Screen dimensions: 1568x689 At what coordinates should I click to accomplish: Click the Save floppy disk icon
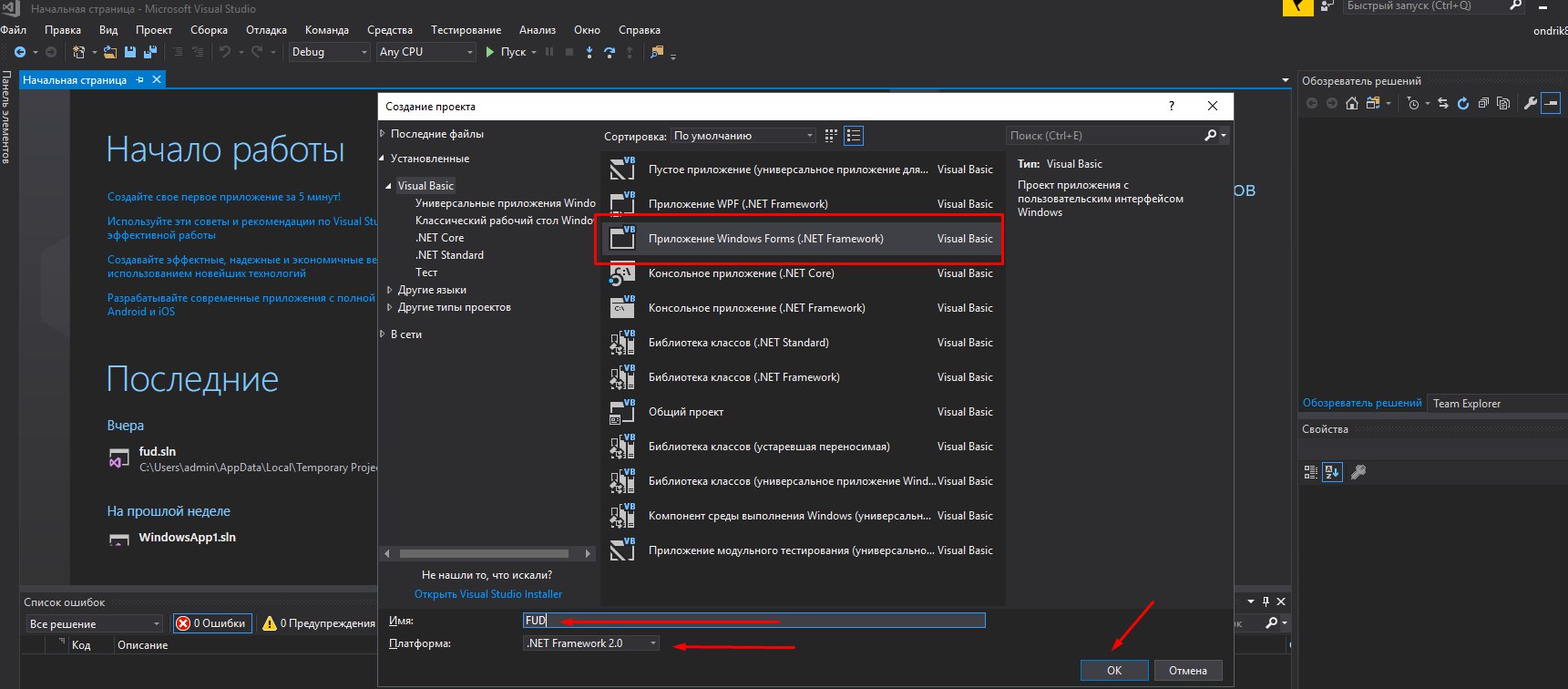130,52
